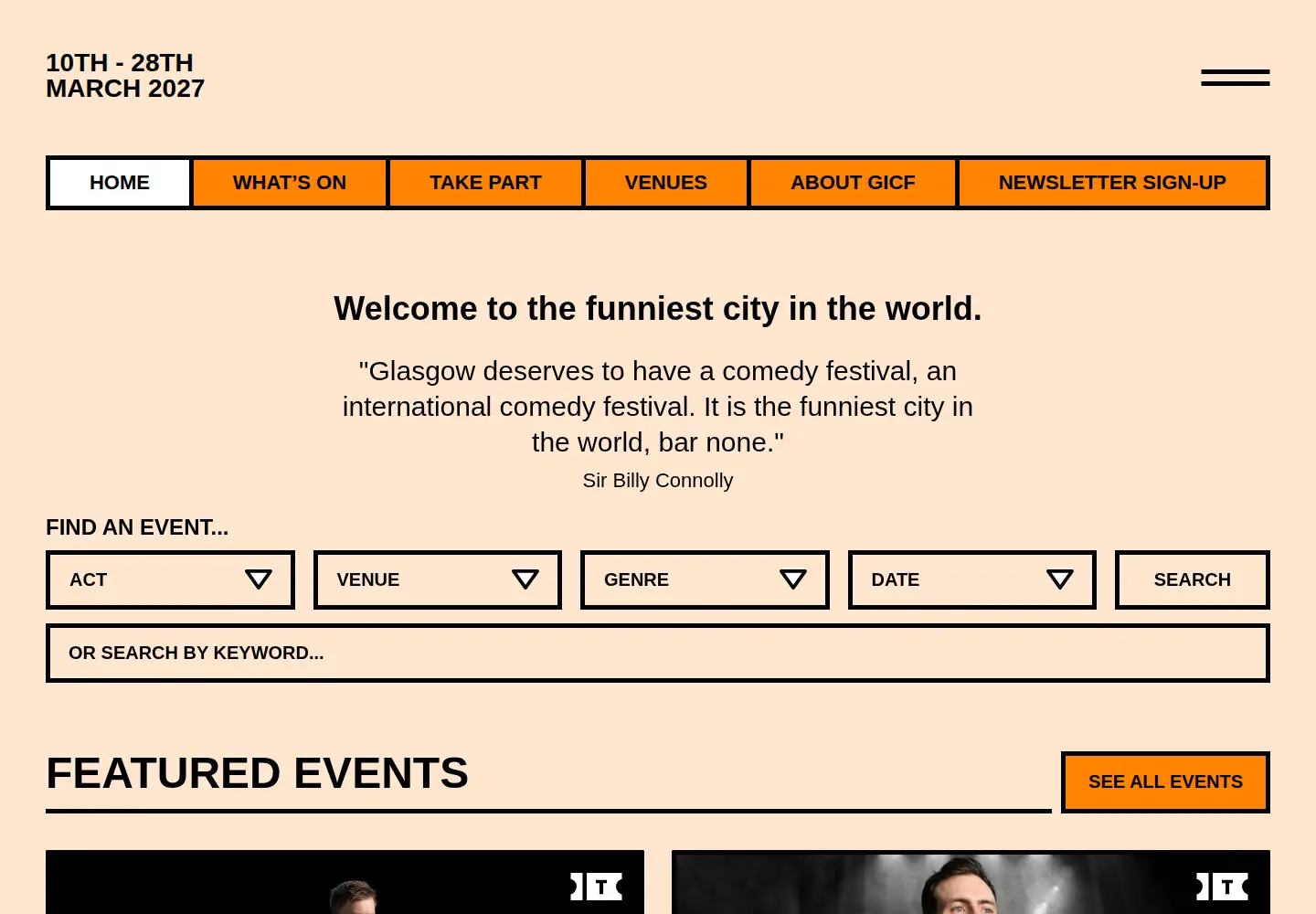Go to Newsletter Sign-Up
The image size is (1316, 914).
coord(1112,183)
